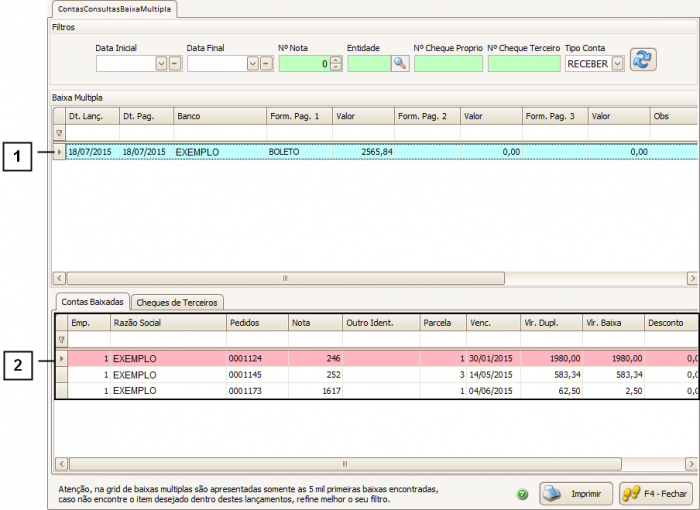Click the refresh filter icon button
This screenshot has height=510, width=700.
(x=643, y=60)
